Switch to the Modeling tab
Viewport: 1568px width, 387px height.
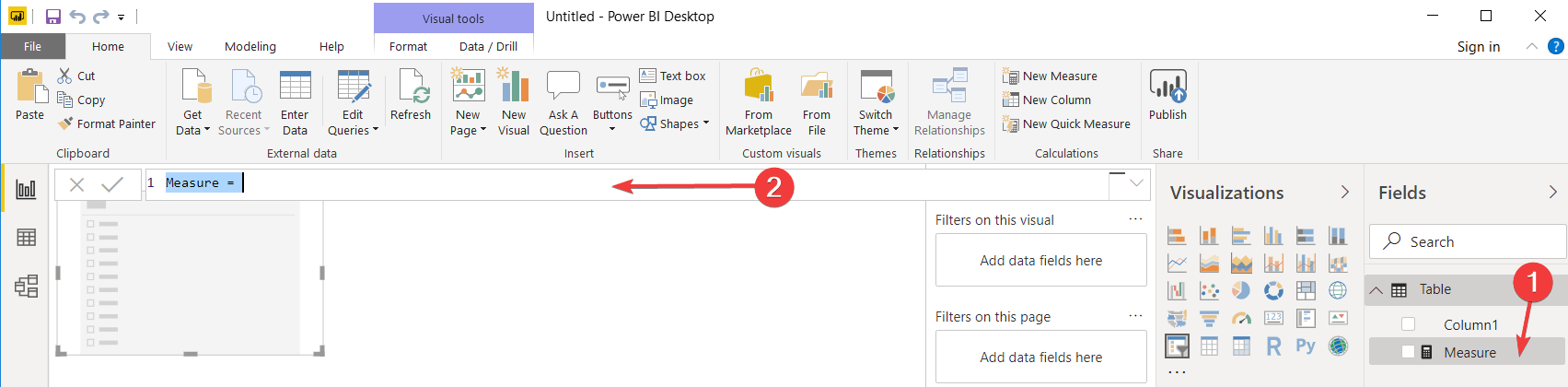tap(250, 46)
